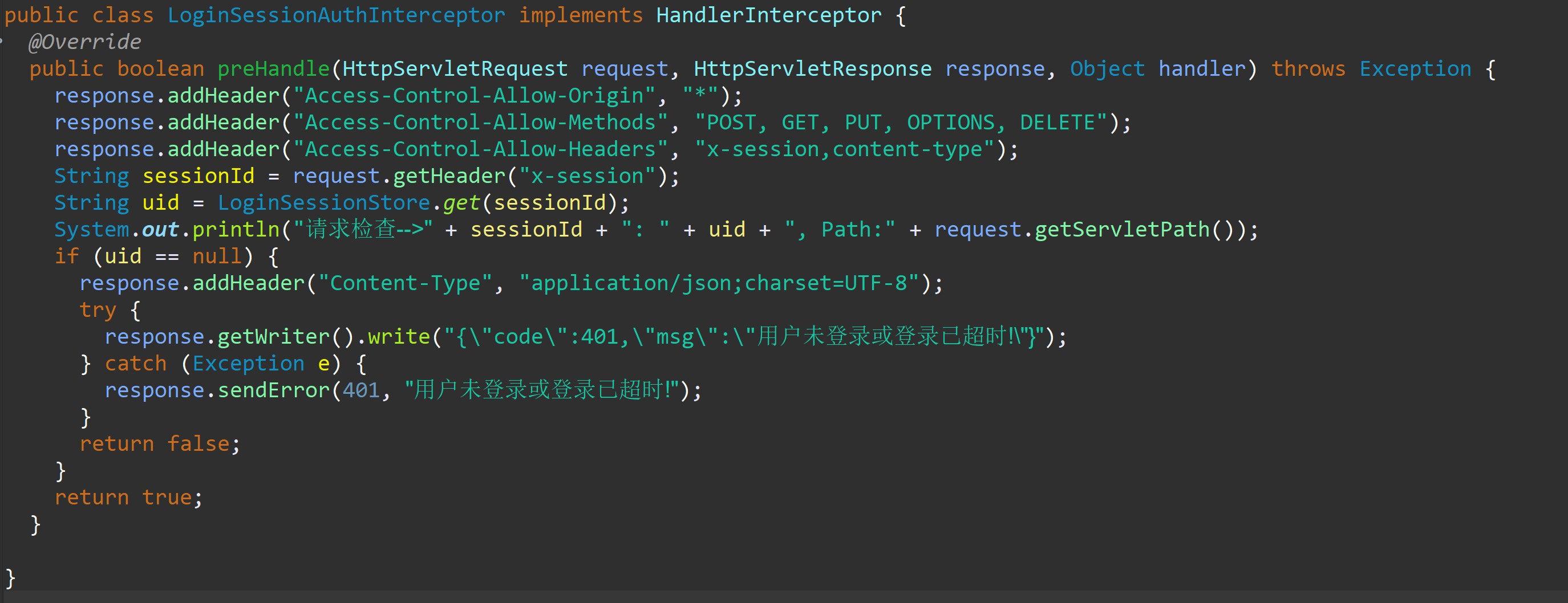Viewport: 1568px width, 603px height.
Task: Click the horizontal scrollbar strip at bottom
Action: pos(784,596)
